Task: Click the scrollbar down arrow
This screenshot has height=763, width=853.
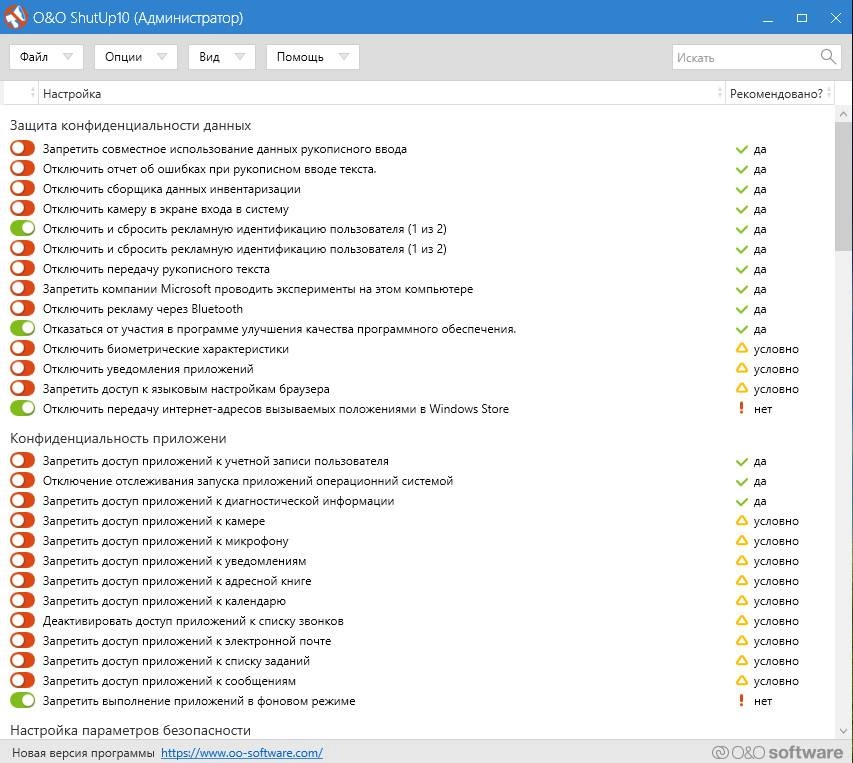Action: 843,731
